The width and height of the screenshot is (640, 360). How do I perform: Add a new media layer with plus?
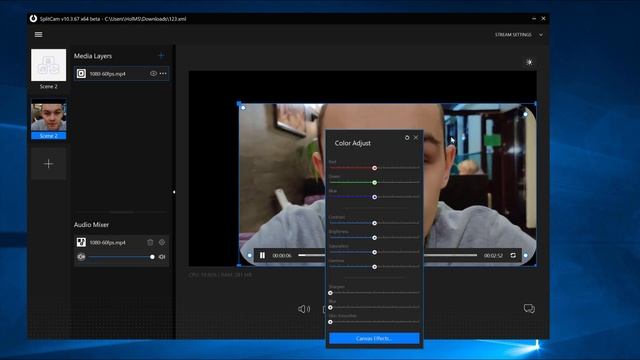click(x=161, y=56)
